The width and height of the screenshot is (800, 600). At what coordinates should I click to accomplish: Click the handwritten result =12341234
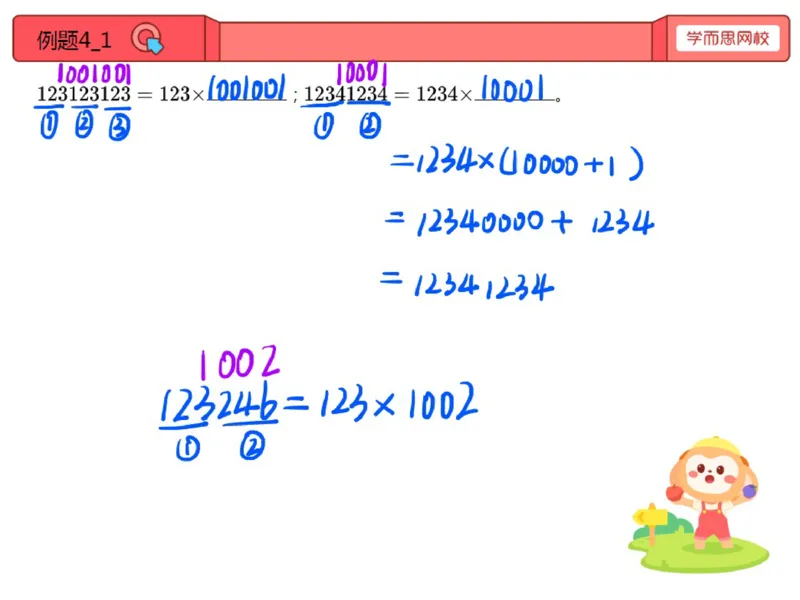pyautogui.click(x=467, y=286)
